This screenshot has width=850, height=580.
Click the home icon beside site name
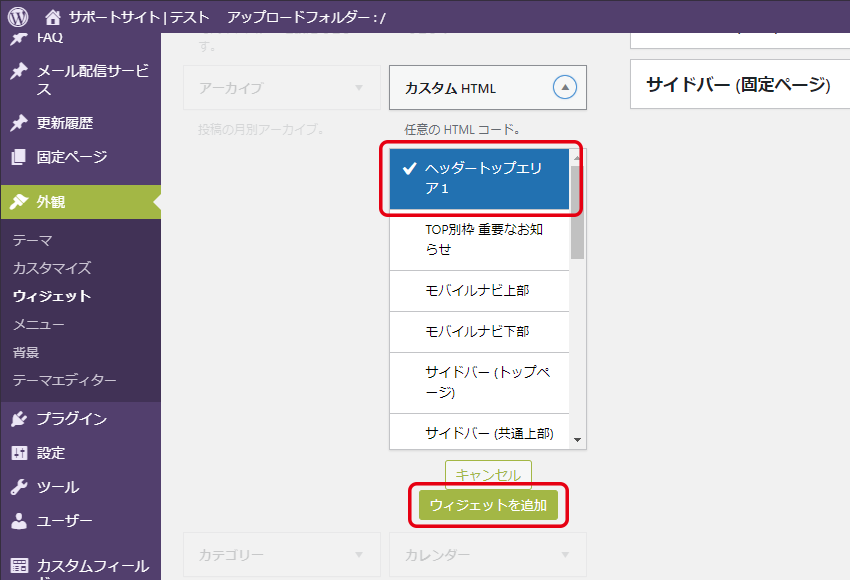point(52,18)
